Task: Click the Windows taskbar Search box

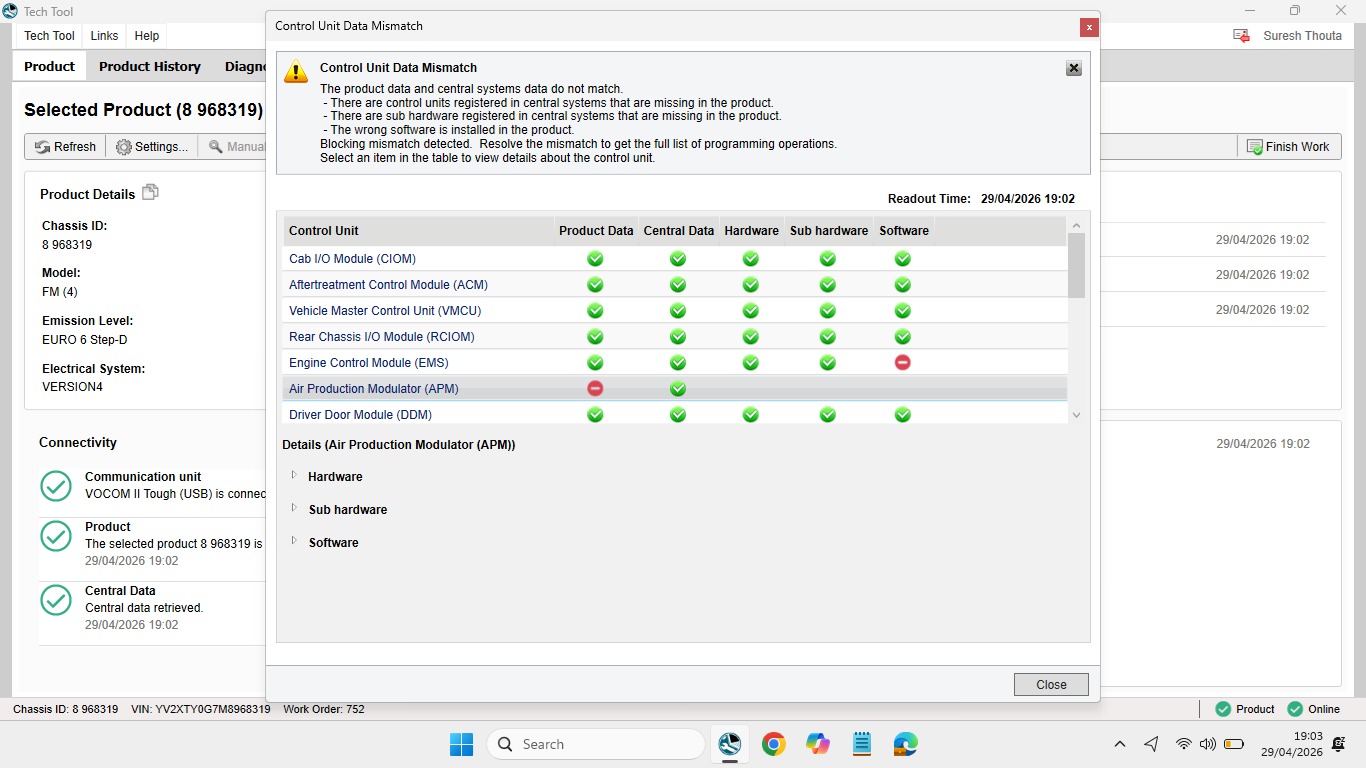Action: [596, 744]
